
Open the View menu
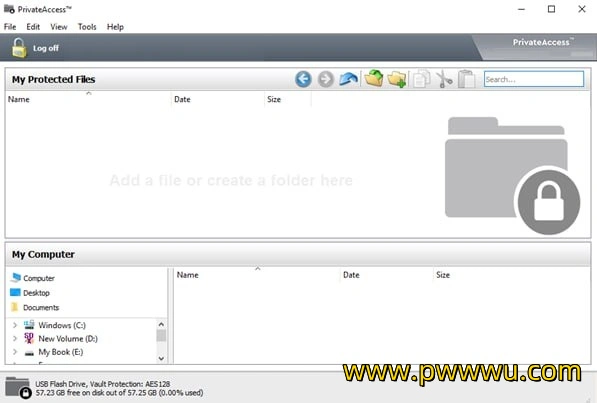[x=59, y=27]
